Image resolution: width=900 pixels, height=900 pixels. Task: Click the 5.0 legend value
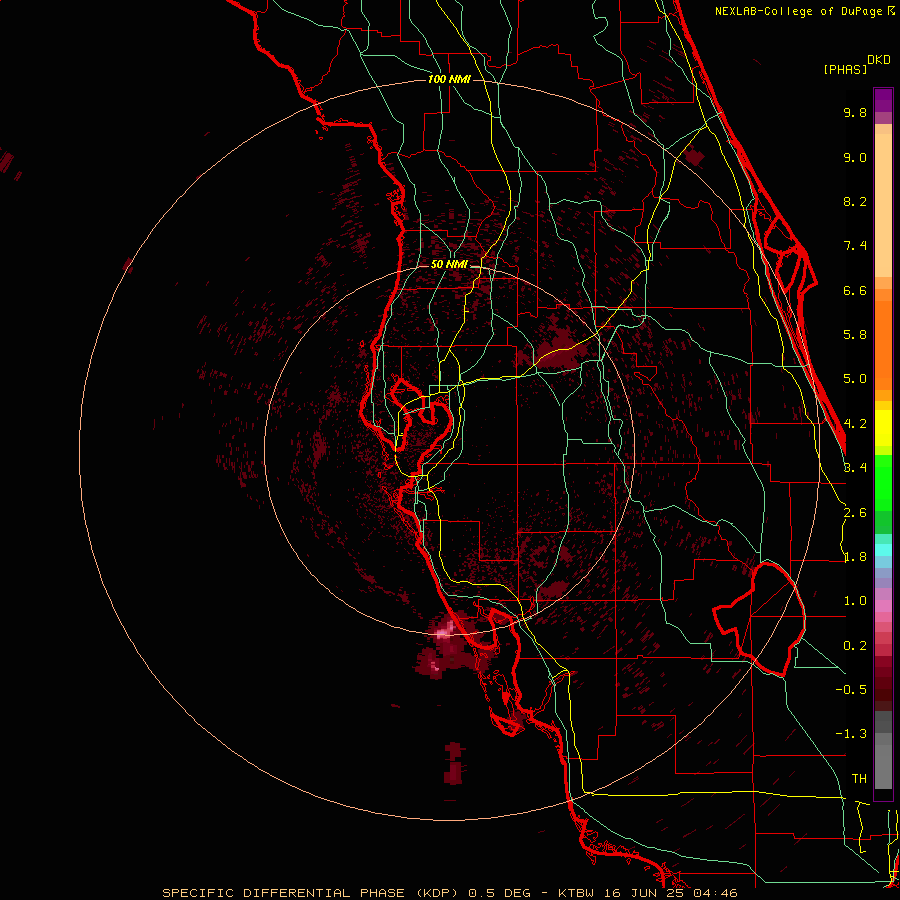coord(855,379)
